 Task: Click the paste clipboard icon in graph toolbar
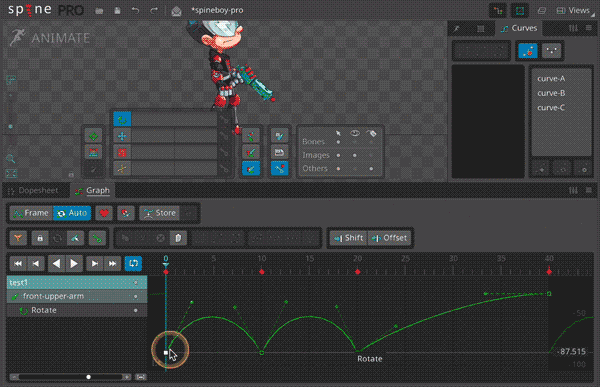pos(178,238)
